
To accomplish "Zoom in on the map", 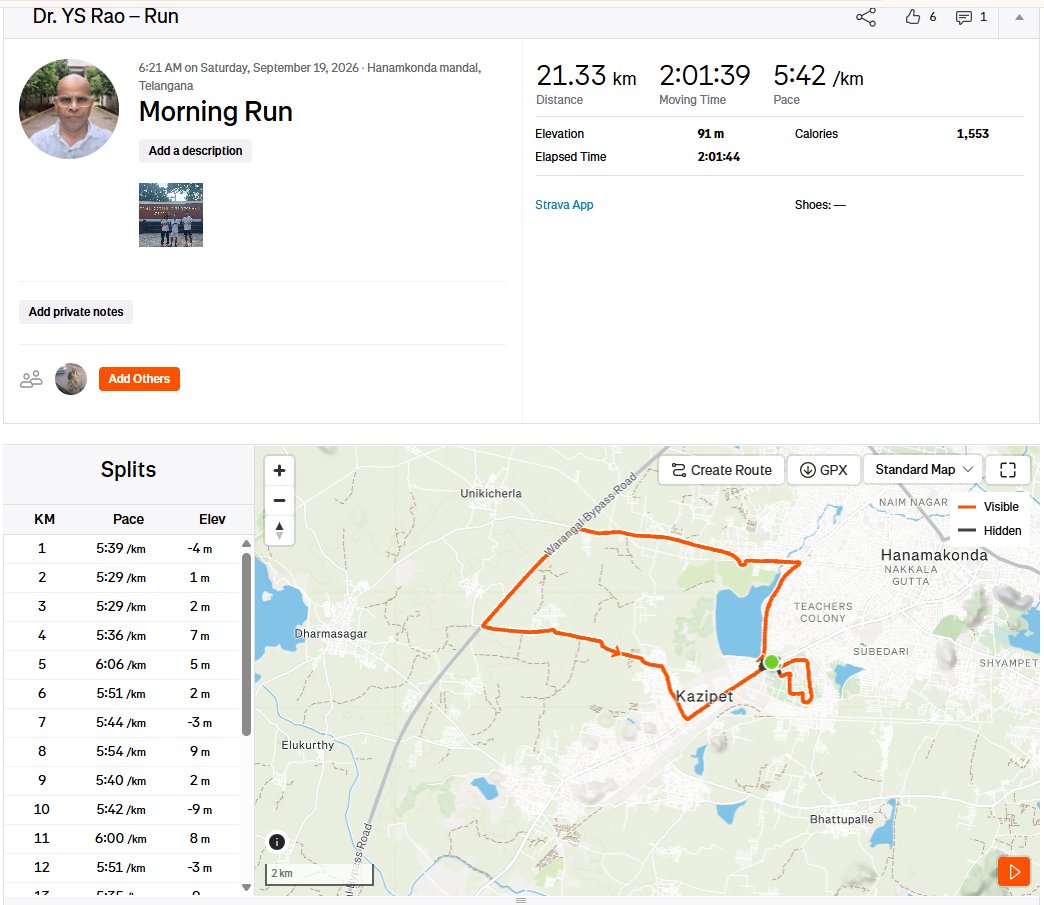I will point(280,470).
